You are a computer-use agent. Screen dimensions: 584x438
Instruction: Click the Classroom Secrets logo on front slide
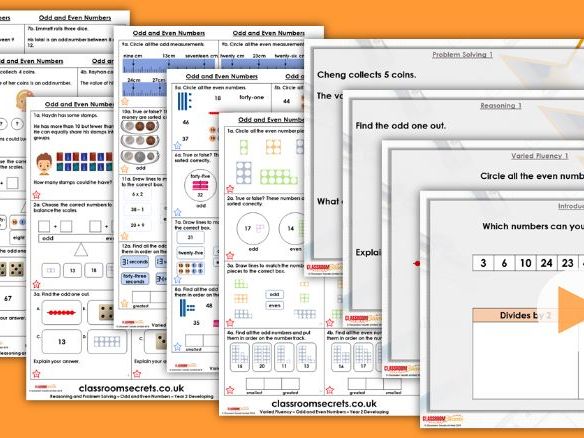click(x=442, y=419)
